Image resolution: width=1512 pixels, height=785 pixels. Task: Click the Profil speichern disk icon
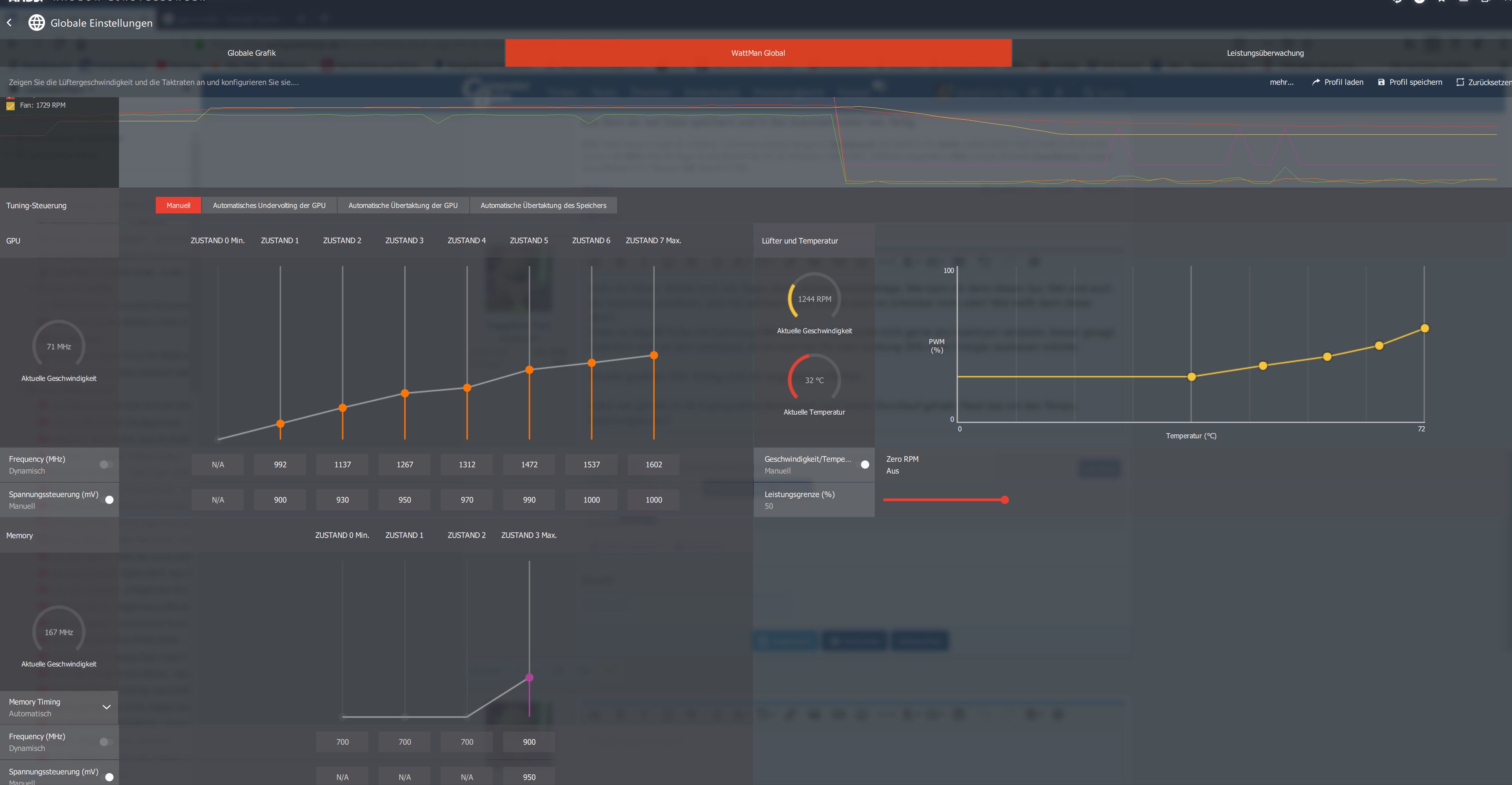(x=1381, y=82)
